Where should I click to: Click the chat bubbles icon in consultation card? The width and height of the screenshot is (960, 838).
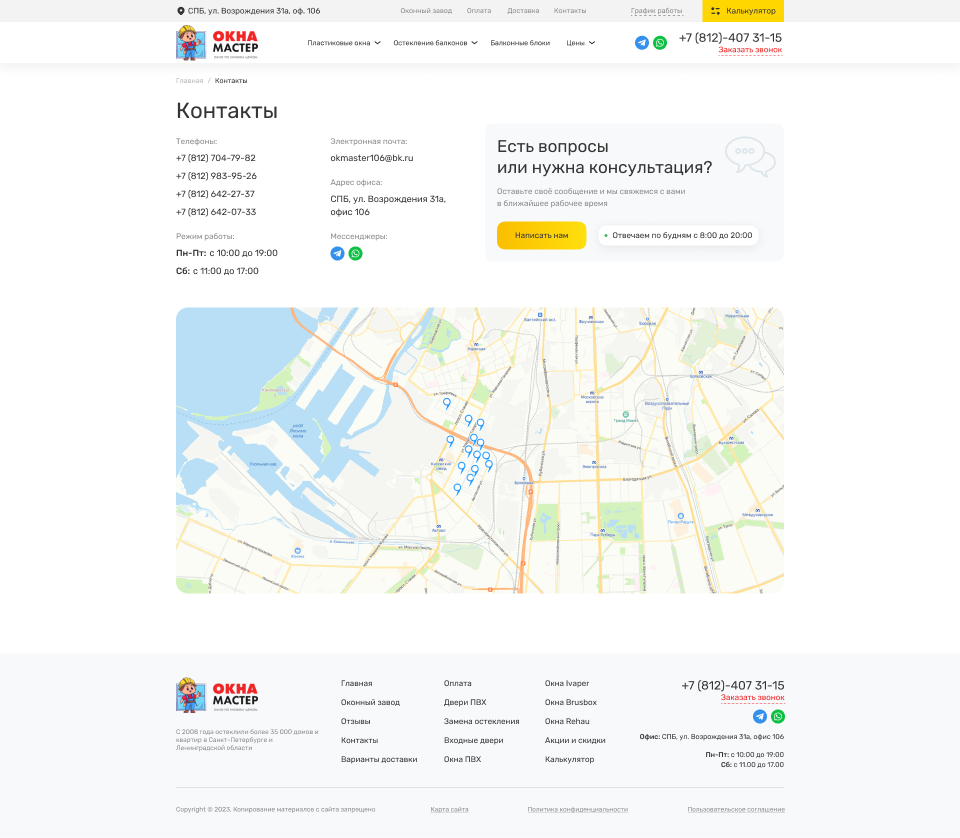click(x=750, y=157)
